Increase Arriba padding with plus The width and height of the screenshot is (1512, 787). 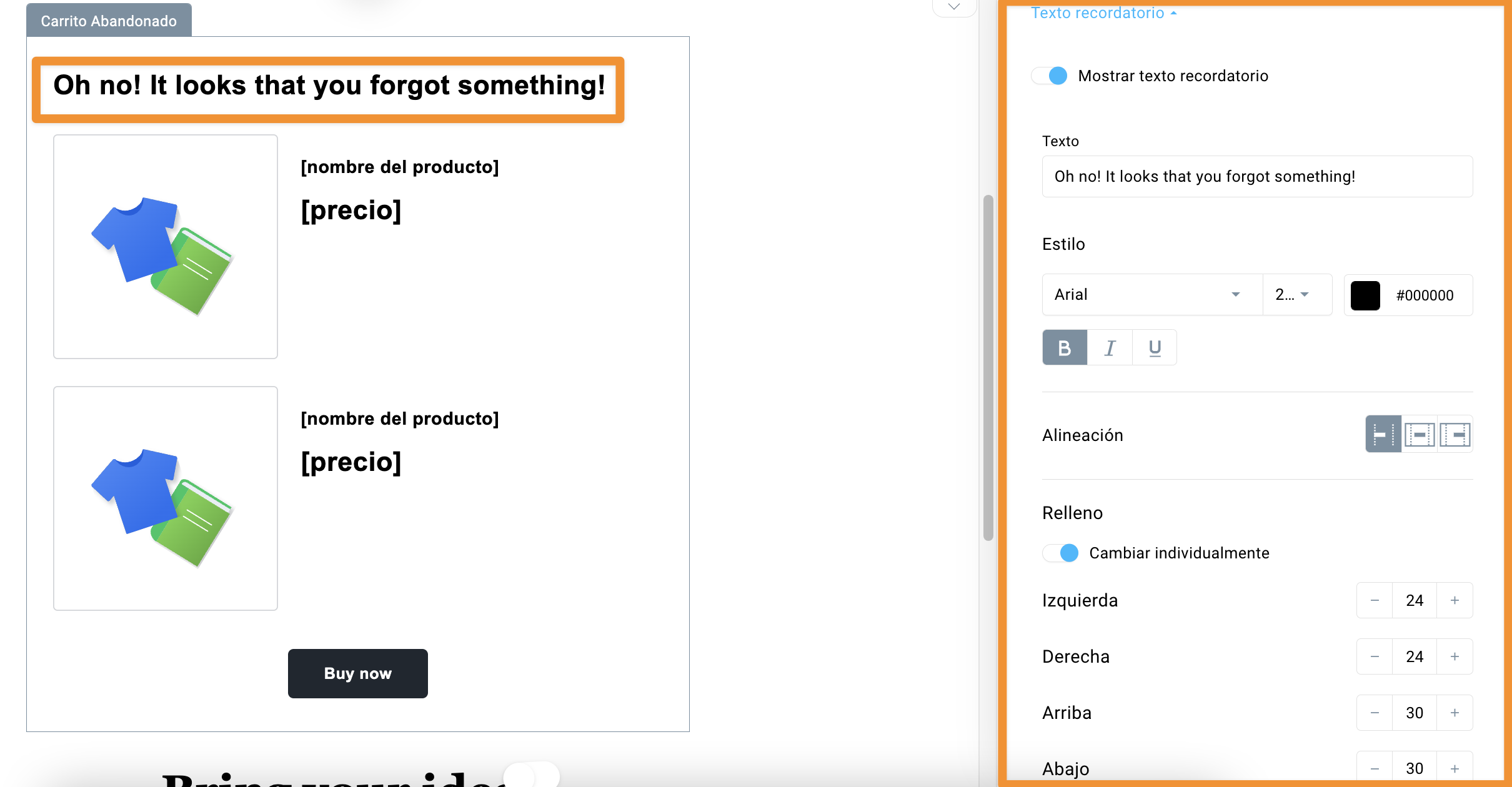tap(1455, 713)
